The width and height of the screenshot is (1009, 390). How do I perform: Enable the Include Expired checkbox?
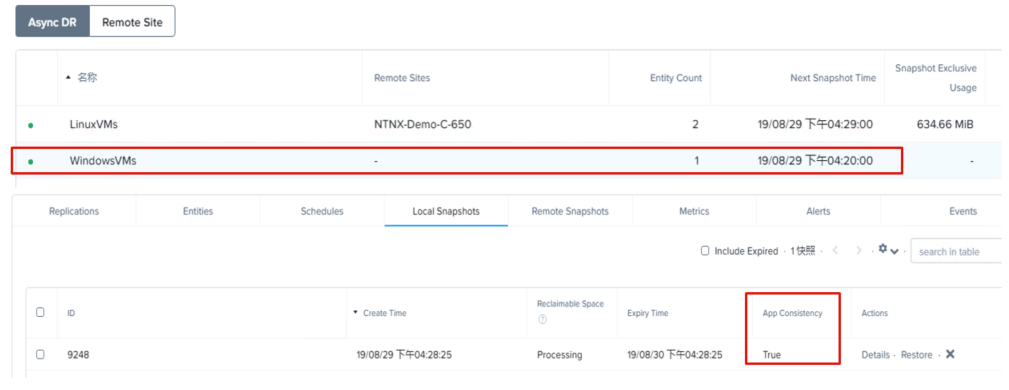click(705, 251)
